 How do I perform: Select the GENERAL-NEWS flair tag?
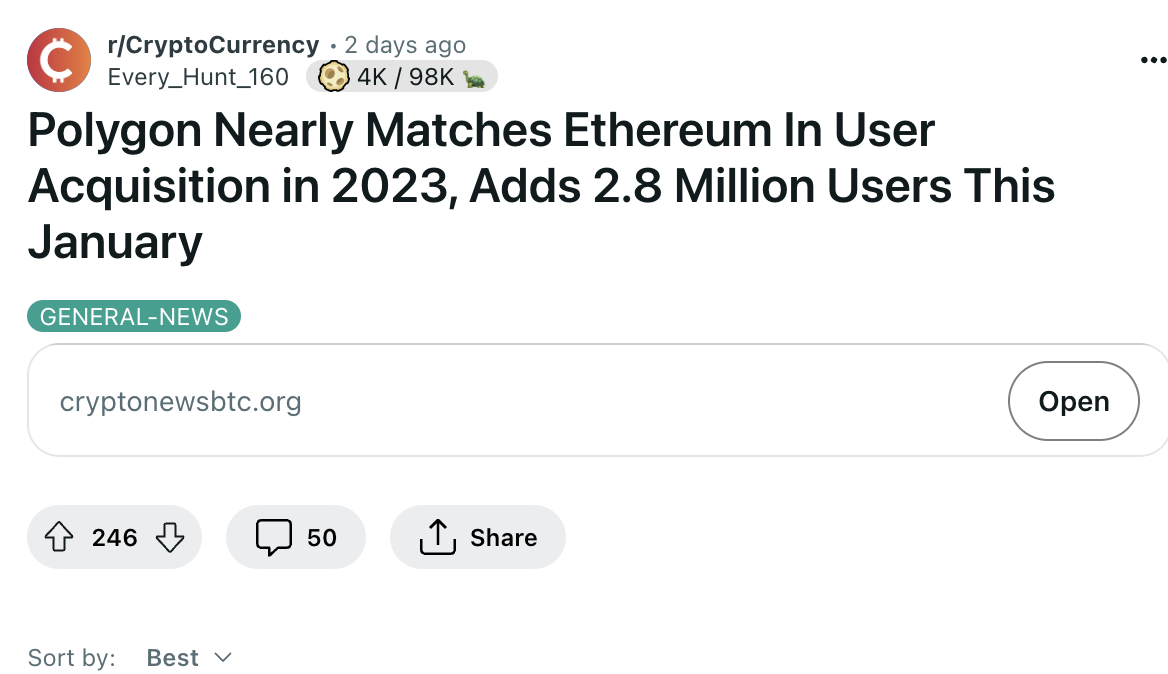click(133, 316)
